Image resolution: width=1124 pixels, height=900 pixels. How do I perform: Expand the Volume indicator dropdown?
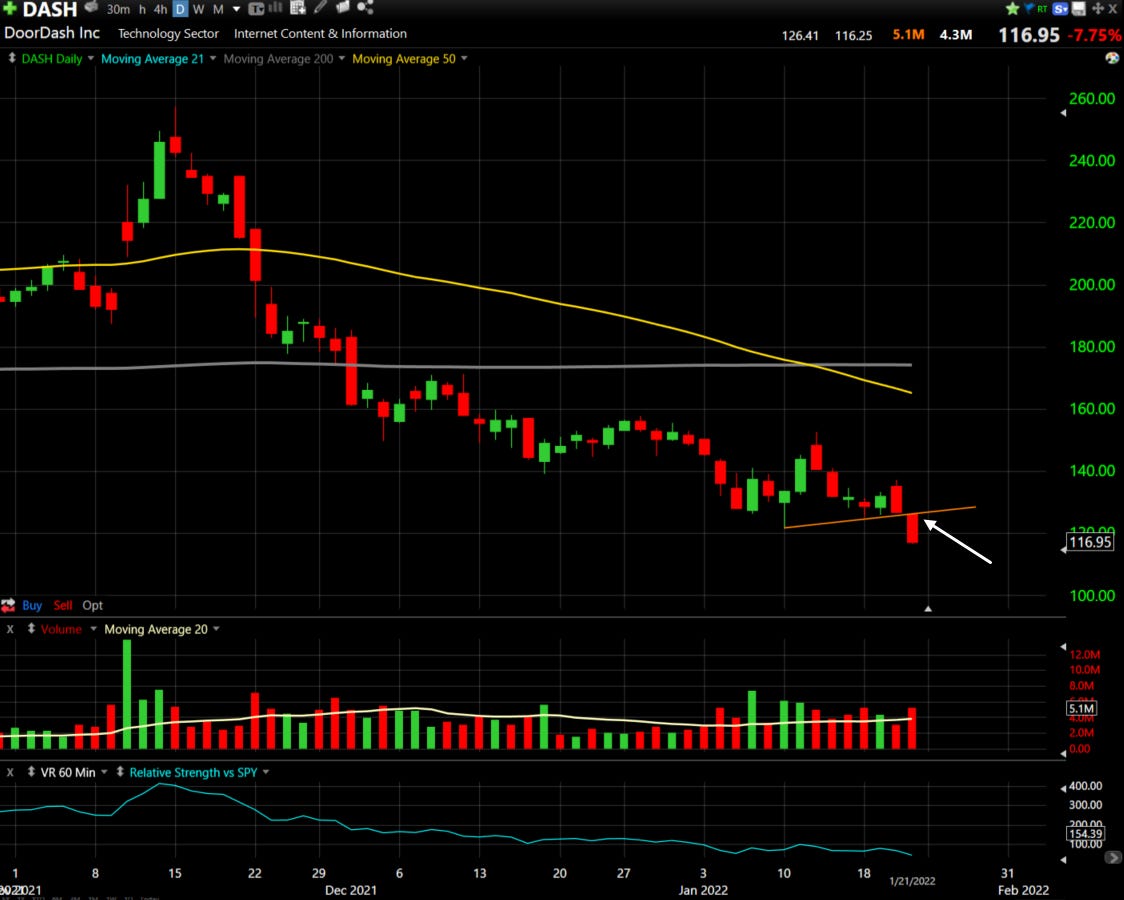coord(92,629)
